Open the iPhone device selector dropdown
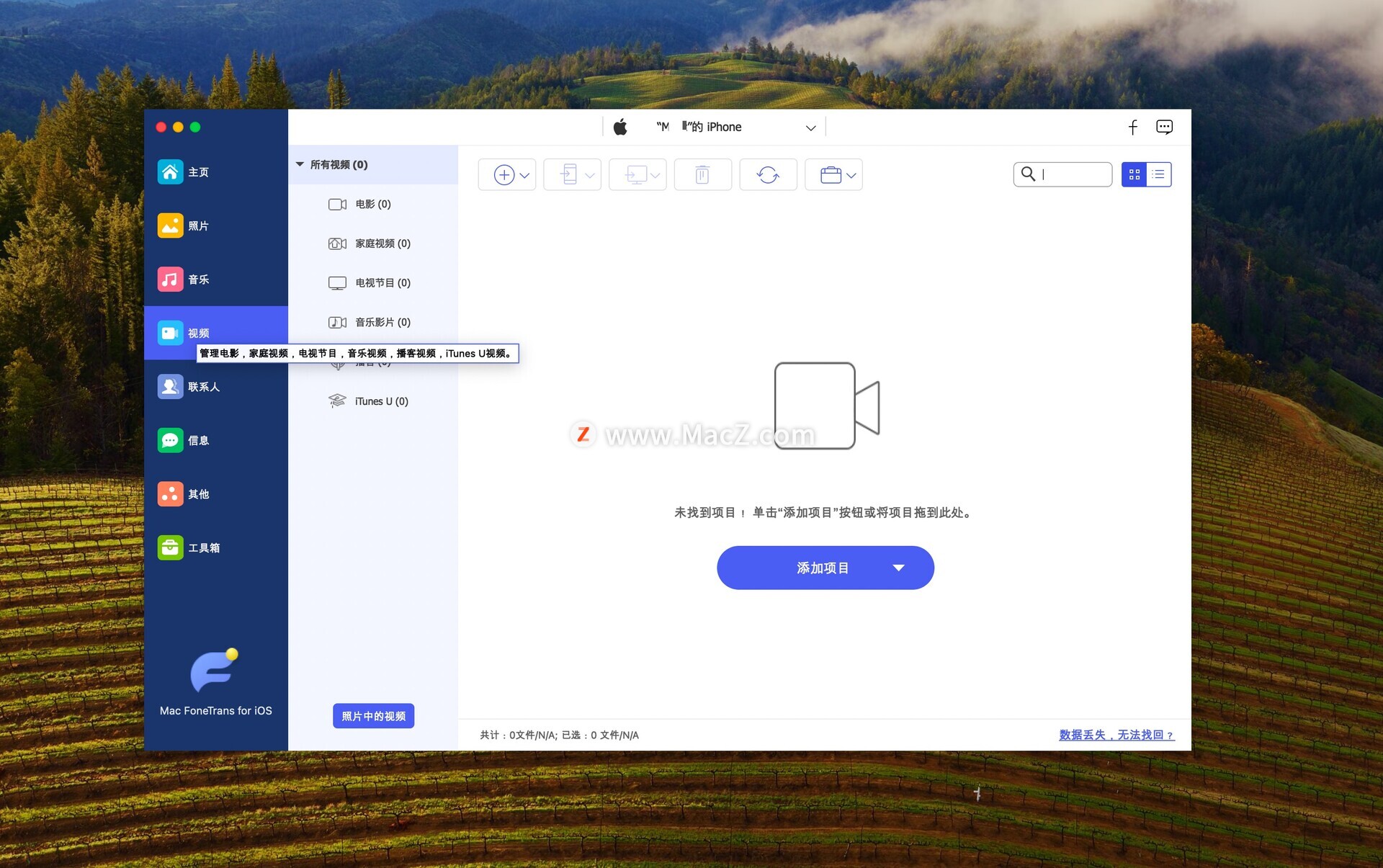1383x868 pixels. [810, 127]
